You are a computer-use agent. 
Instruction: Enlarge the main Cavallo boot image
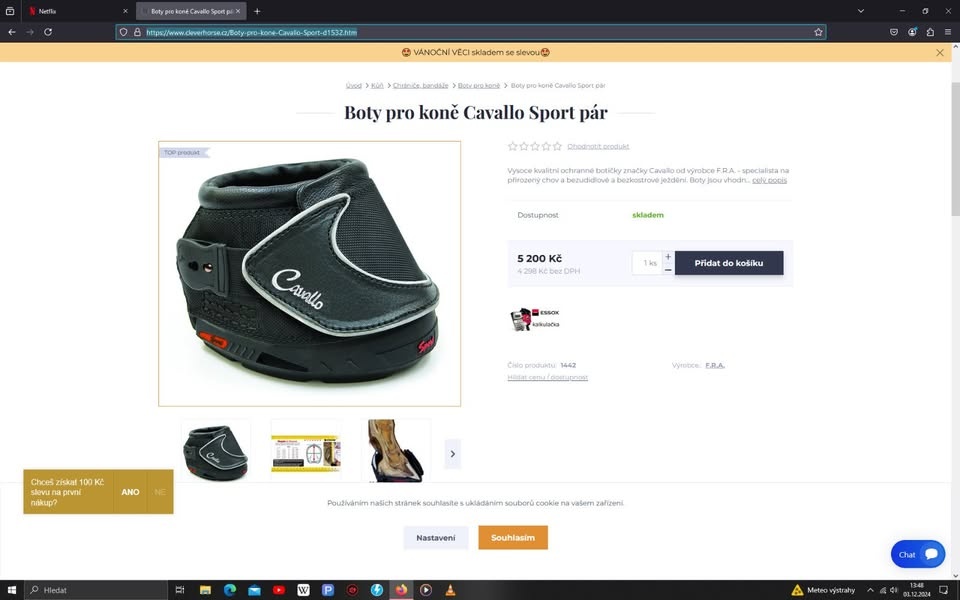309,274
